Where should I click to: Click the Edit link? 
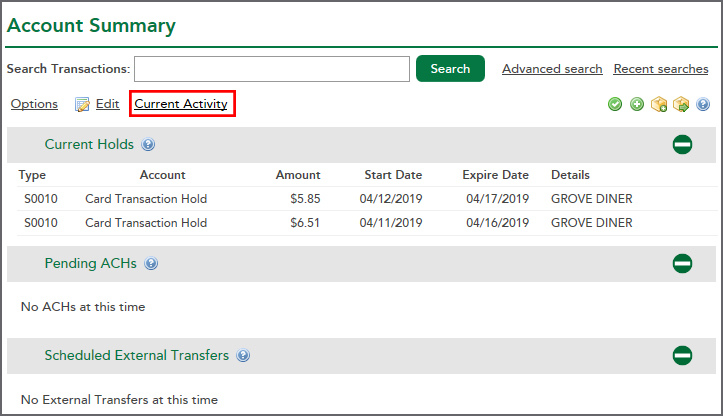pyautogui.click(x=107, y=104)
